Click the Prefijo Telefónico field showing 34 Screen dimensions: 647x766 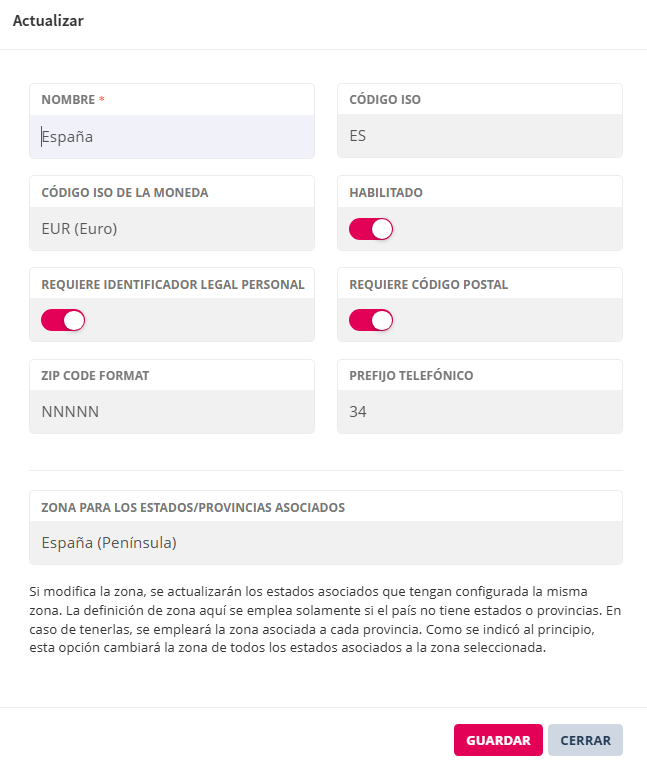click(479, 412)
